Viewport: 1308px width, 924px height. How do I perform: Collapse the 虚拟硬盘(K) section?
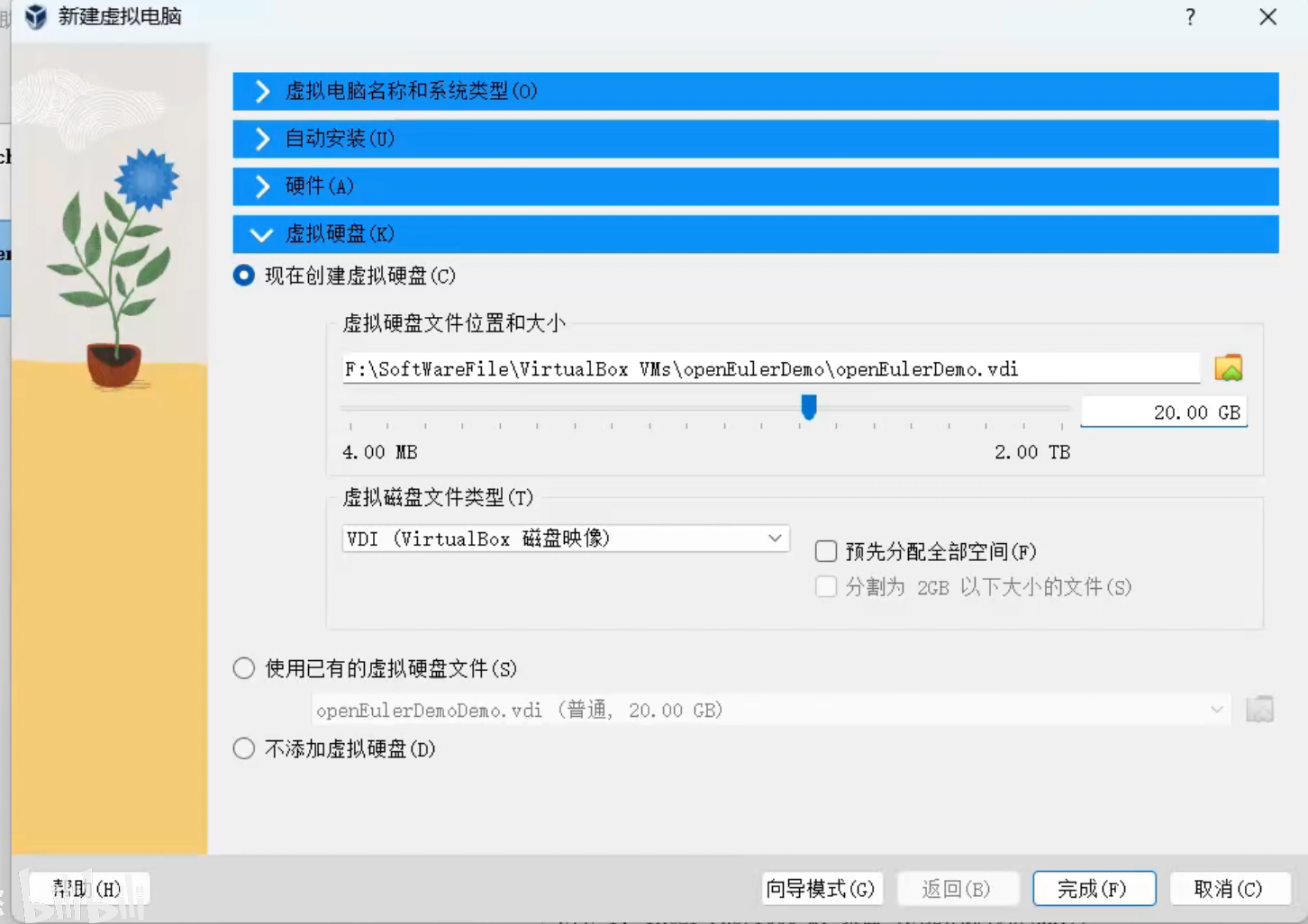755,234
